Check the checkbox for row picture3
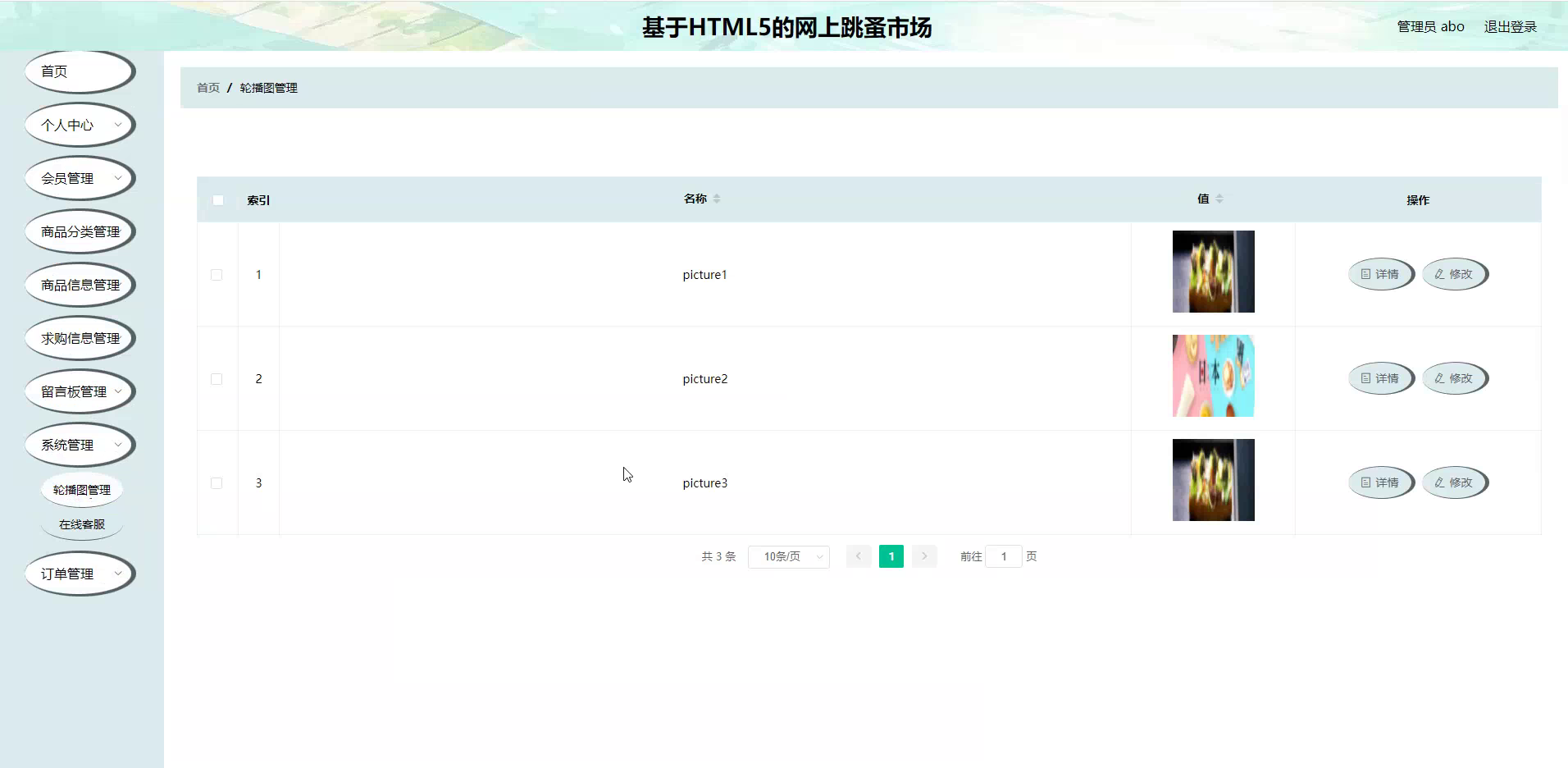 point(217,483)
